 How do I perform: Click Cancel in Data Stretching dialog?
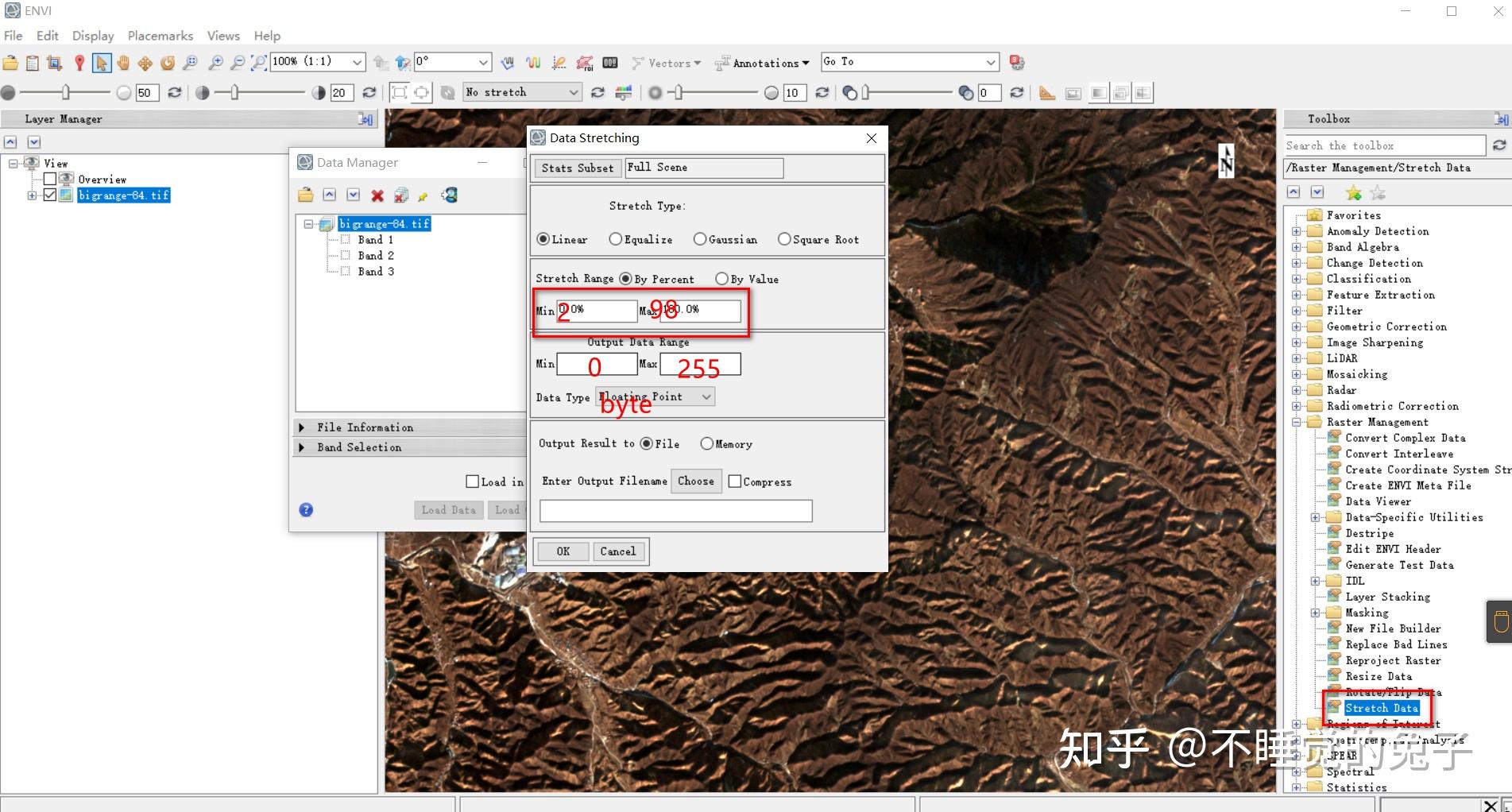[x=618, y=551]
